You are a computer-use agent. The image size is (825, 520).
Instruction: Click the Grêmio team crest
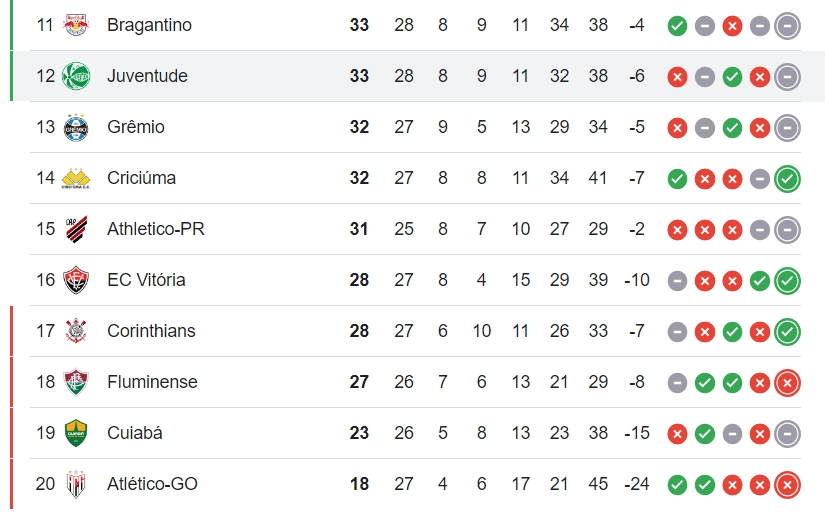(x=76, y=127)
